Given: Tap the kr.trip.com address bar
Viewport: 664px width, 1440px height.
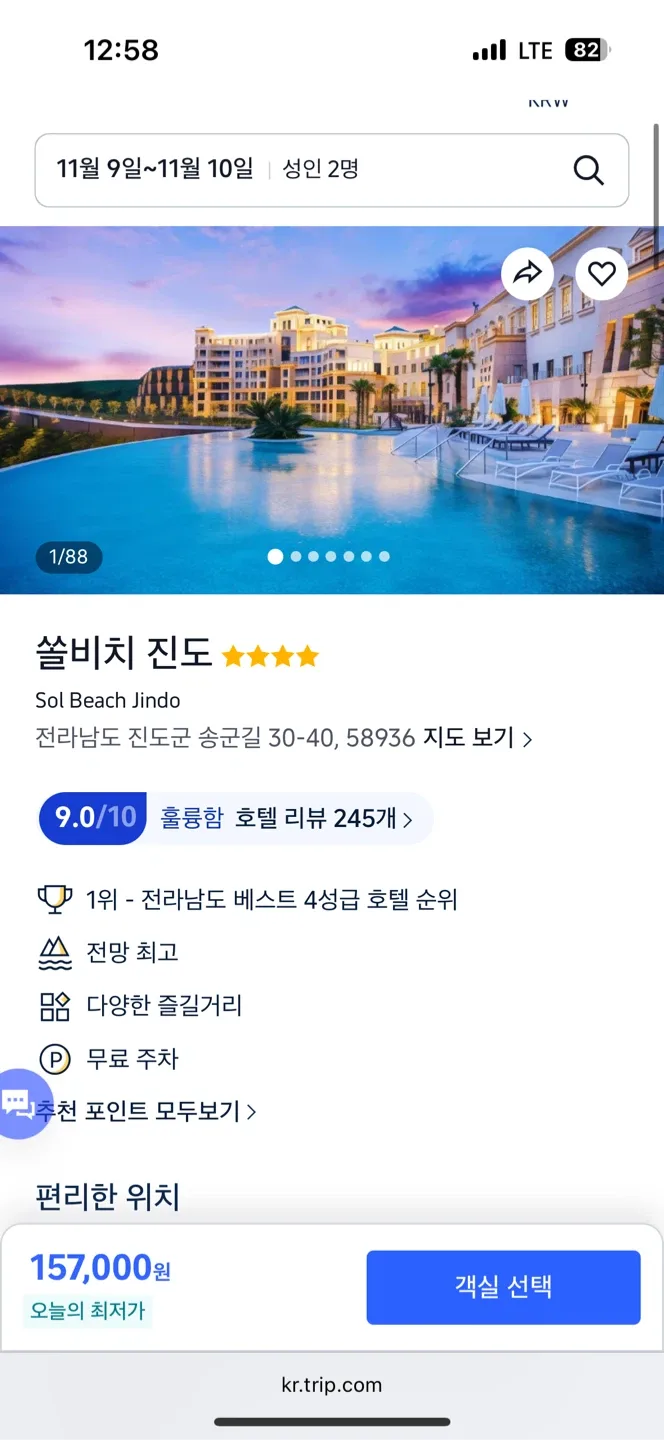Looking at the screenshot, I should coord(332,1385).
